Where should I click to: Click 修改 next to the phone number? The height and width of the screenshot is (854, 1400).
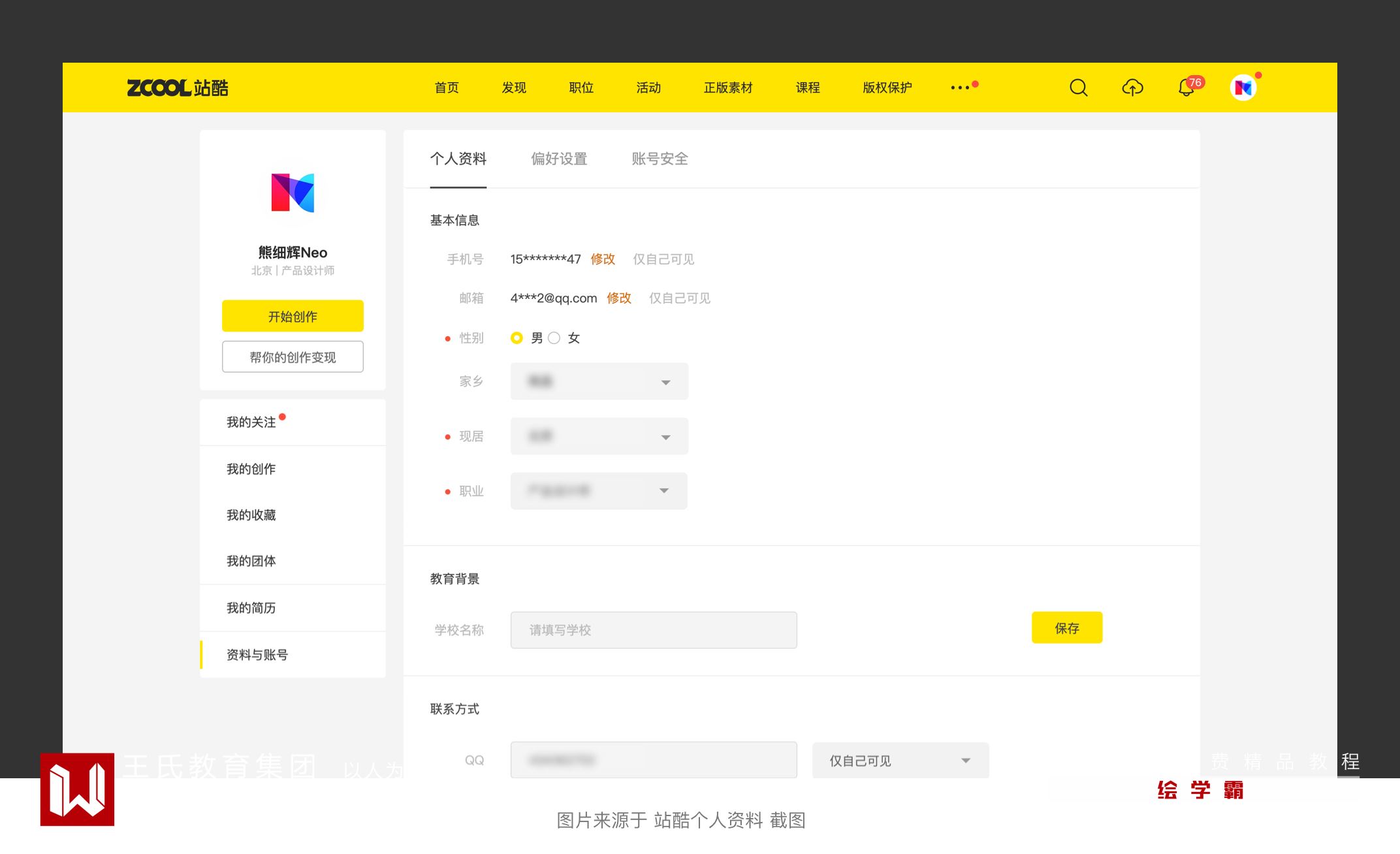click(x=603, y=259)
